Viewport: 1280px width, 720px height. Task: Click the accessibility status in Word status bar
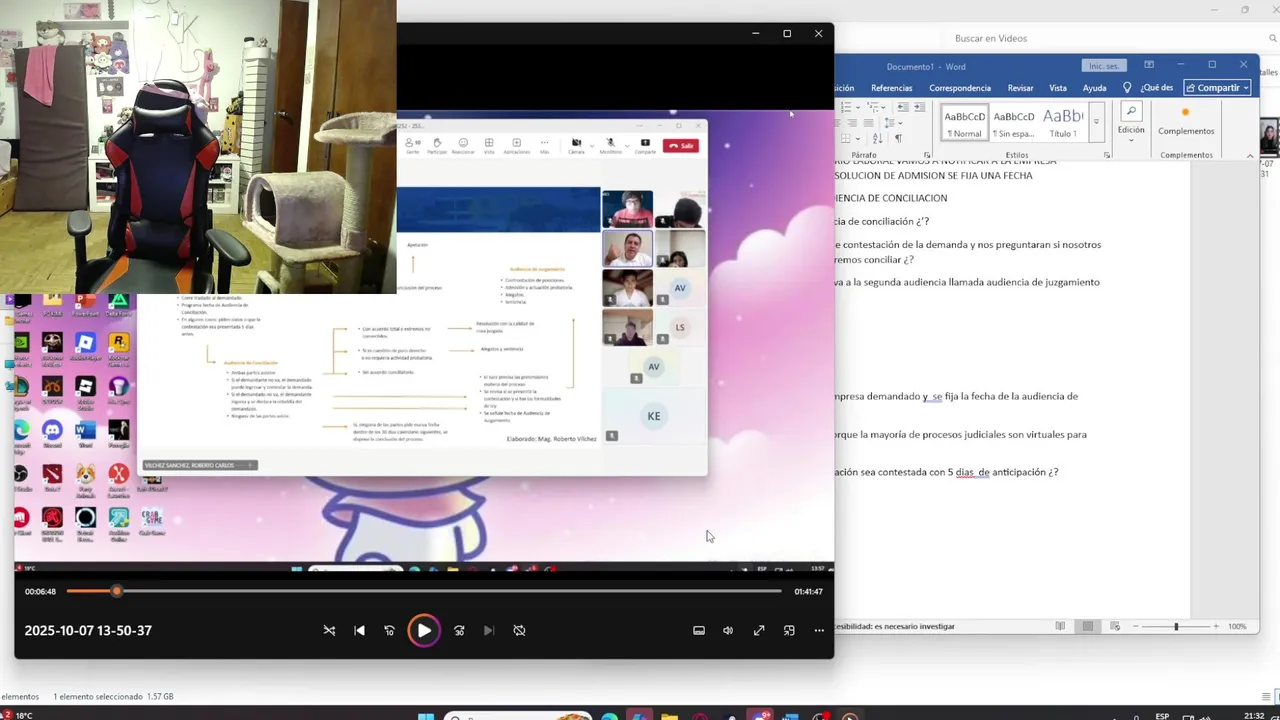tap(895, 626)
